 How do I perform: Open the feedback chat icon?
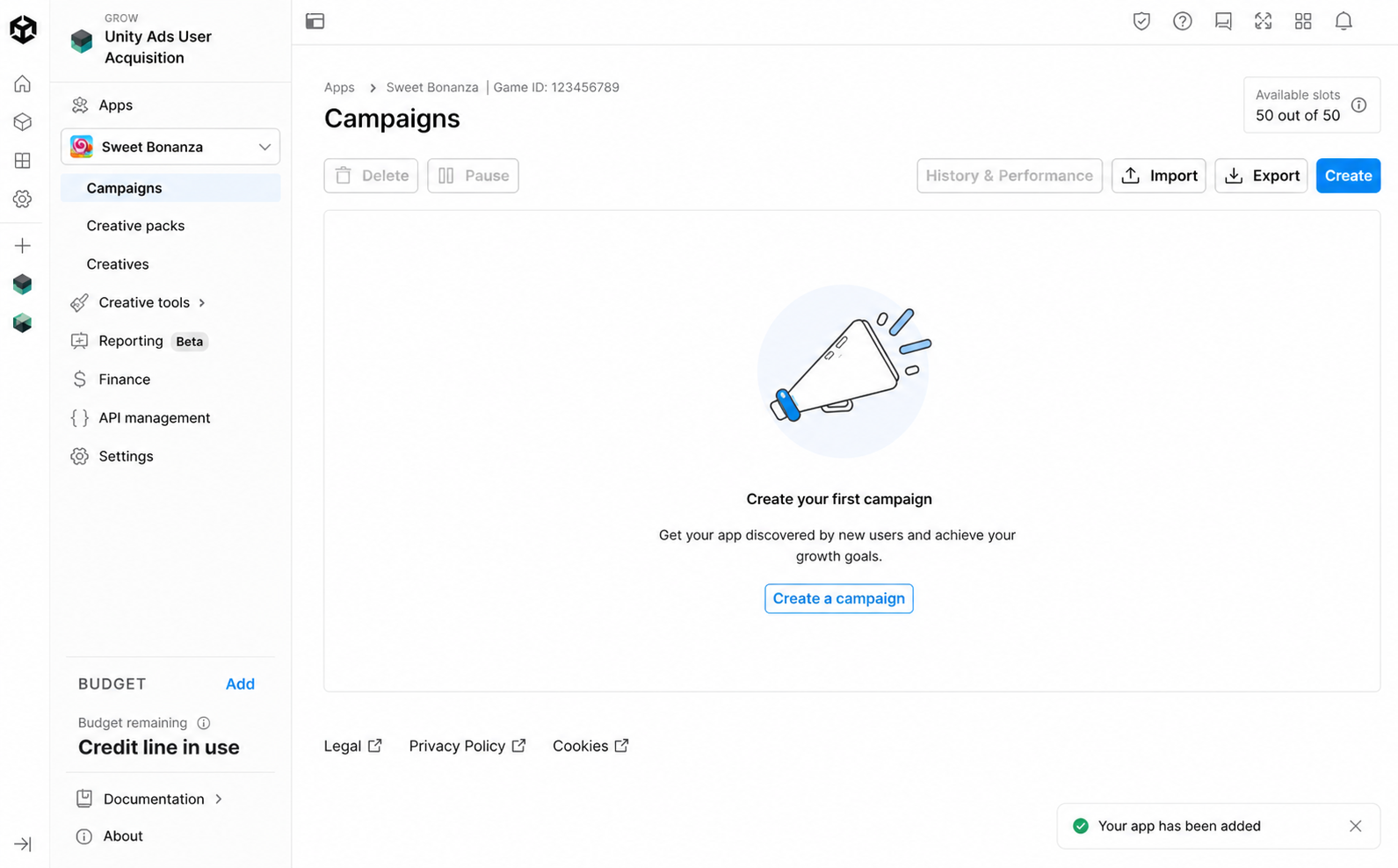(1223, 21)
